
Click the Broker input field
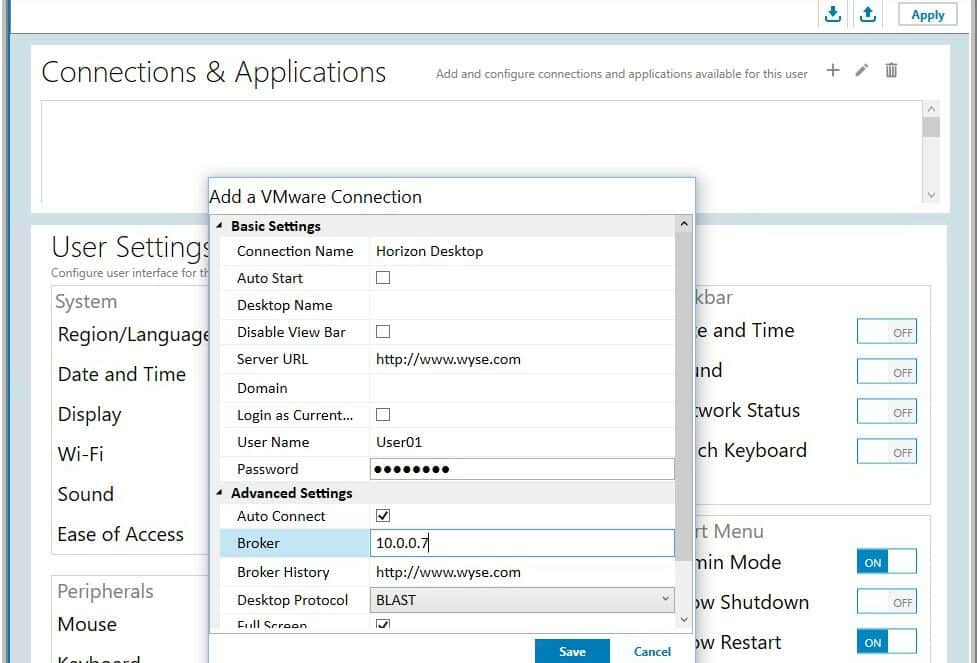click(x=522, y=543)
